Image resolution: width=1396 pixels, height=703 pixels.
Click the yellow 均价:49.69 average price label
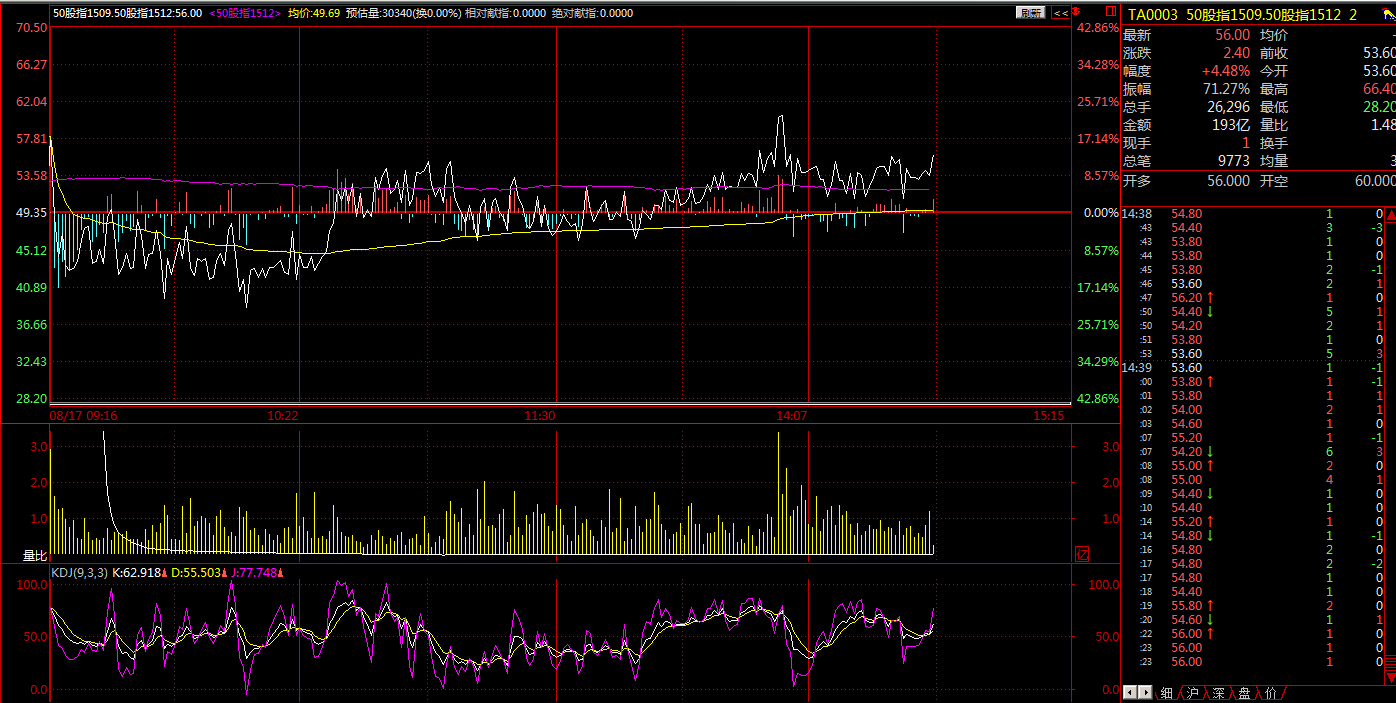pos(314,13)
